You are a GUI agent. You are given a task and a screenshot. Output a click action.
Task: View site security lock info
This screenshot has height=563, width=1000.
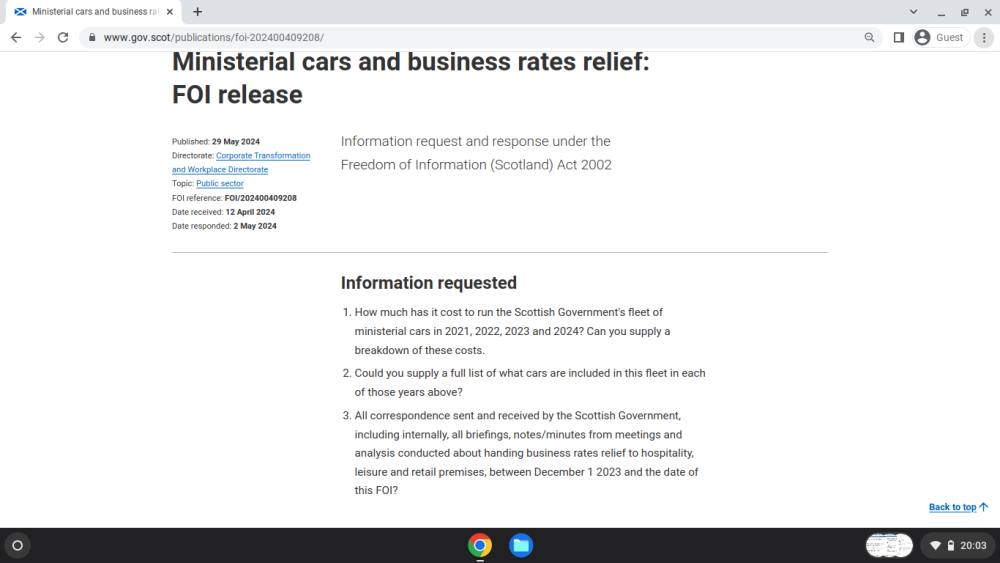[x=92, y=38]
